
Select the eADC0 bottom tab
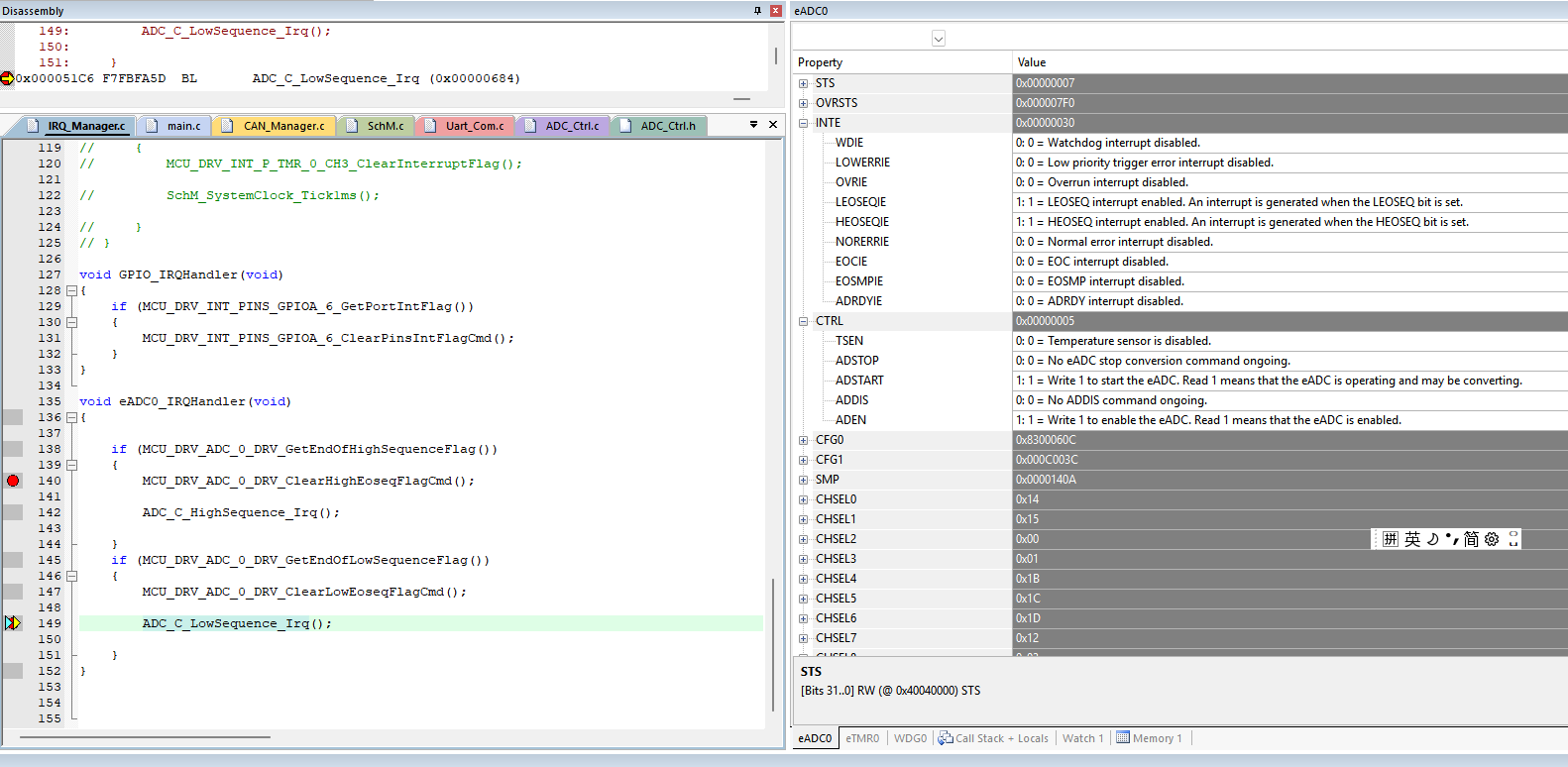coord(815,738)
